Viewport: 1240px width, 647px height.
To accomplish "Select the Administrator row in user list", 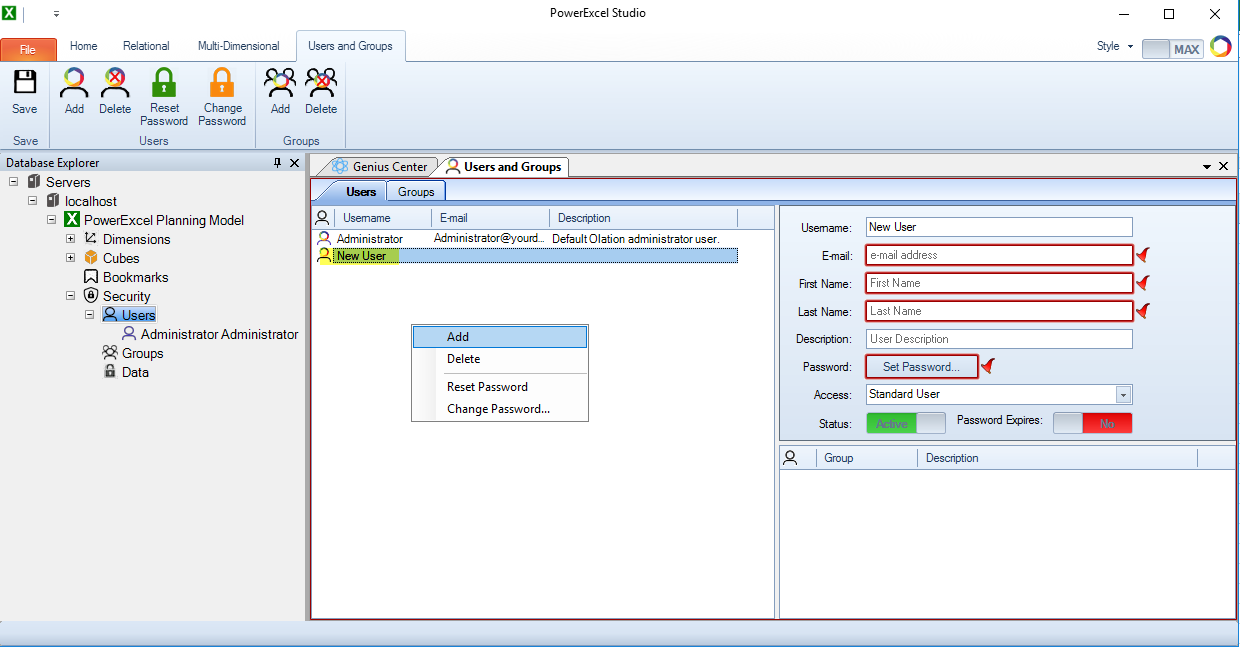I will (x=526, y=239).
